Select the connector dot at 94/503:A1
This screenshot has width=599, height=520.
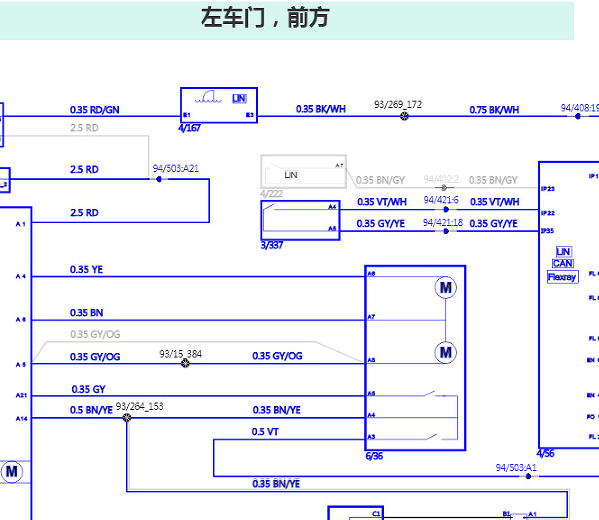point(528,476)
